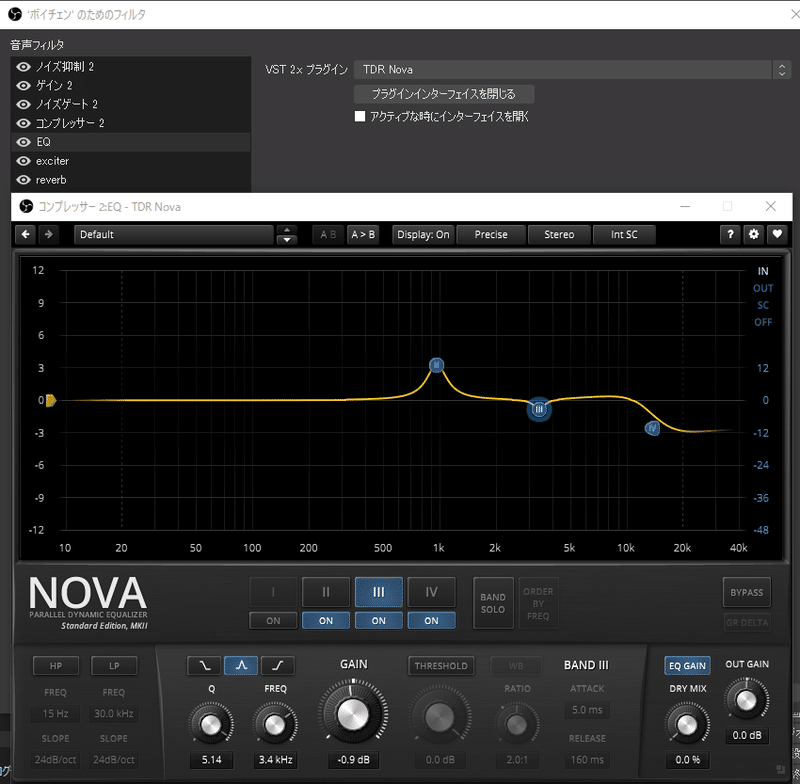Disable band II ON switch
Screen dimensions: 800x784
coord(326,621)
